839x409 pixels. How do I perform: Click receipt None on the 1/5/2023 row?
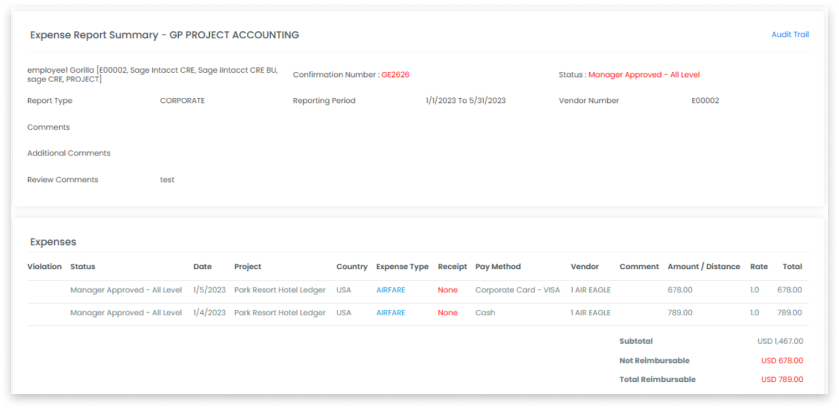click(447, 290)
